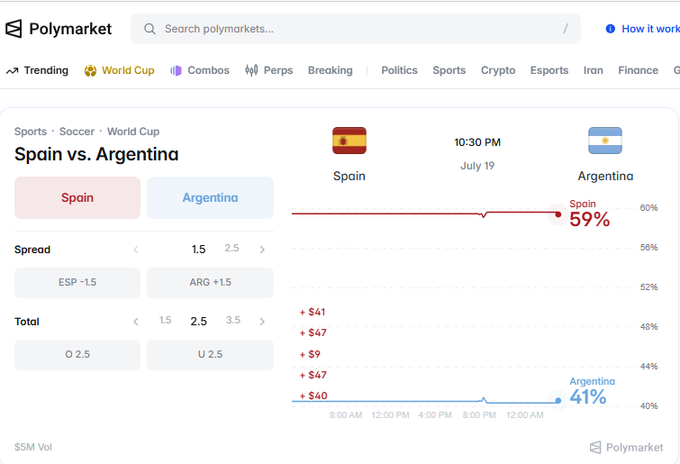Image resolution: width=680 pixels, height=464 pixels.
Task: Select the 2.5 spread line
Action: (x=232, y=248)
